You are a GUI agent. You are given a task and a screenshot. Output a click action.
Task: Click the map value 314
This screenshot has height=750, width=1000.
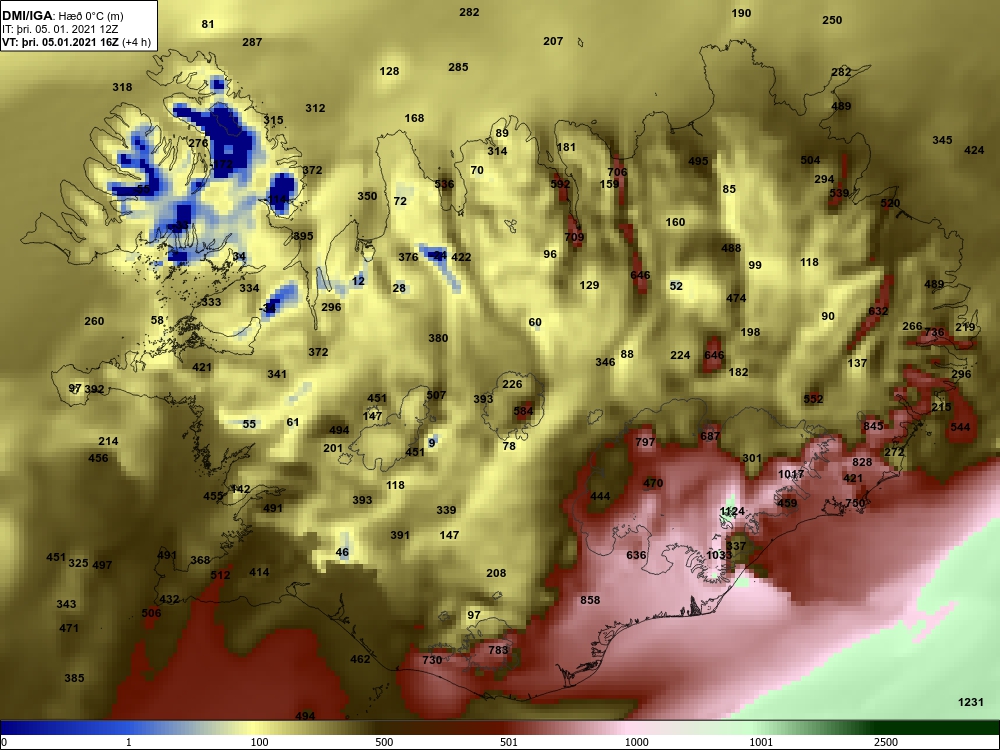tap(497, 151)
